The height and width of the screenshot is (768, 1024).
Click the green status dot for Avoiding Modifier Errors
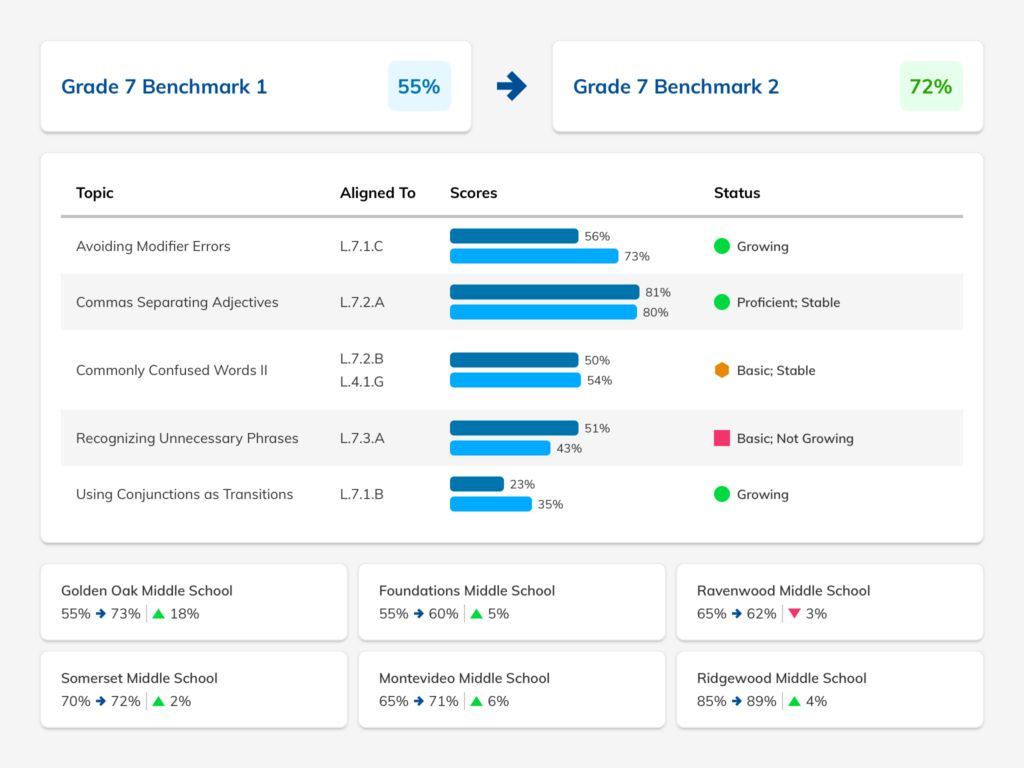click(722, 246)
